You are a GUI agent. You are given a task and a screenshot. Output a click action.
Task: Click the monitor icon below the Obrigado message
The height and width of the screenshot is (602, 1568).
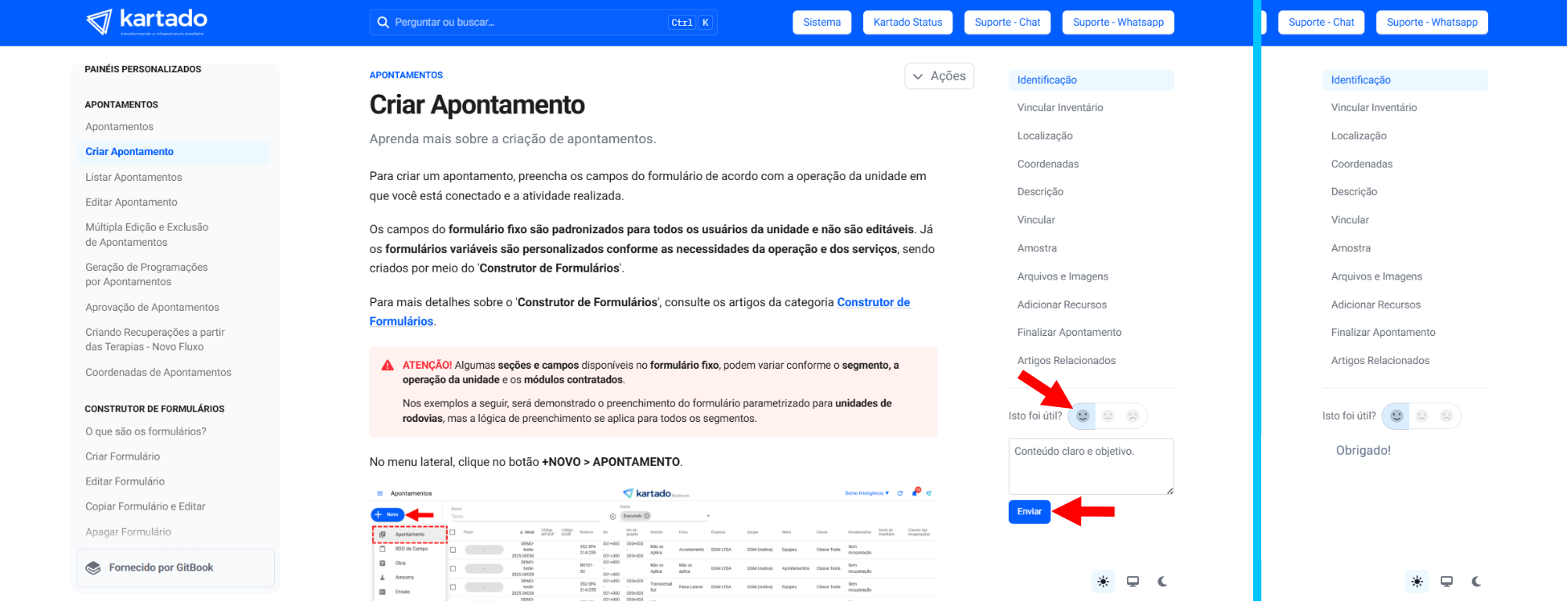click(x=1447, y=582)
